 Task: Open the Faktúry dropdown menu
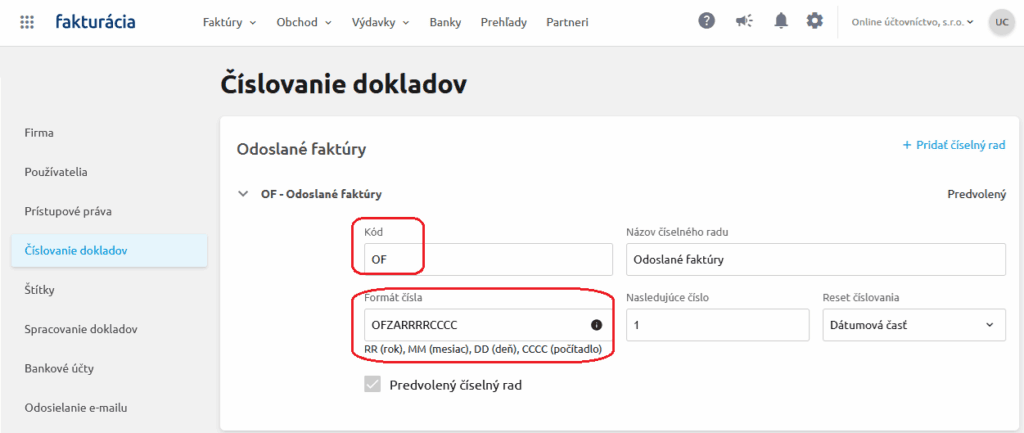(229, 22)
